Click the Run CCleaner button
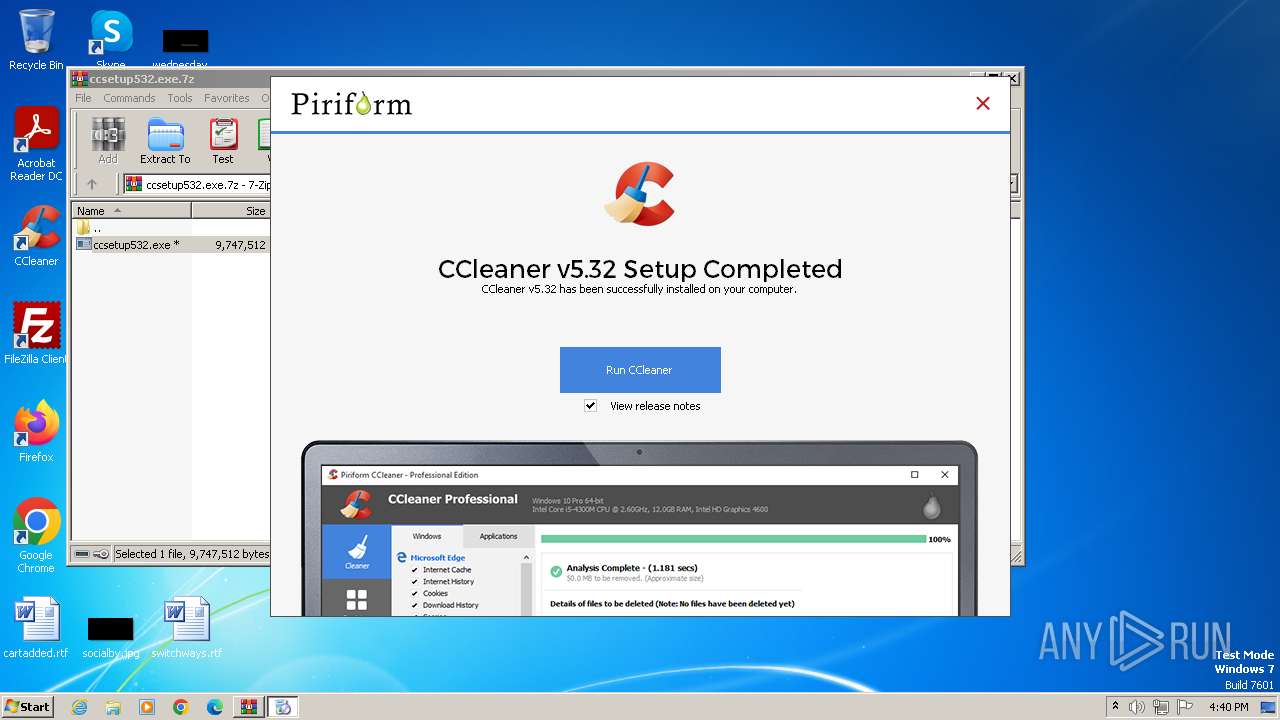The width and height of the screenshot is (1280, 720). (x=640, y=370)
